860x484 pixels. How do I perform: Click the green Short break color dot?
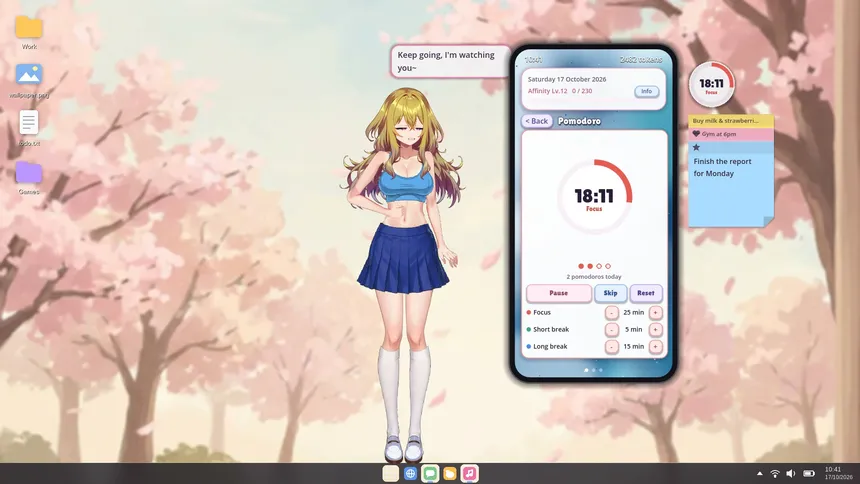click(x=529, y=329)
